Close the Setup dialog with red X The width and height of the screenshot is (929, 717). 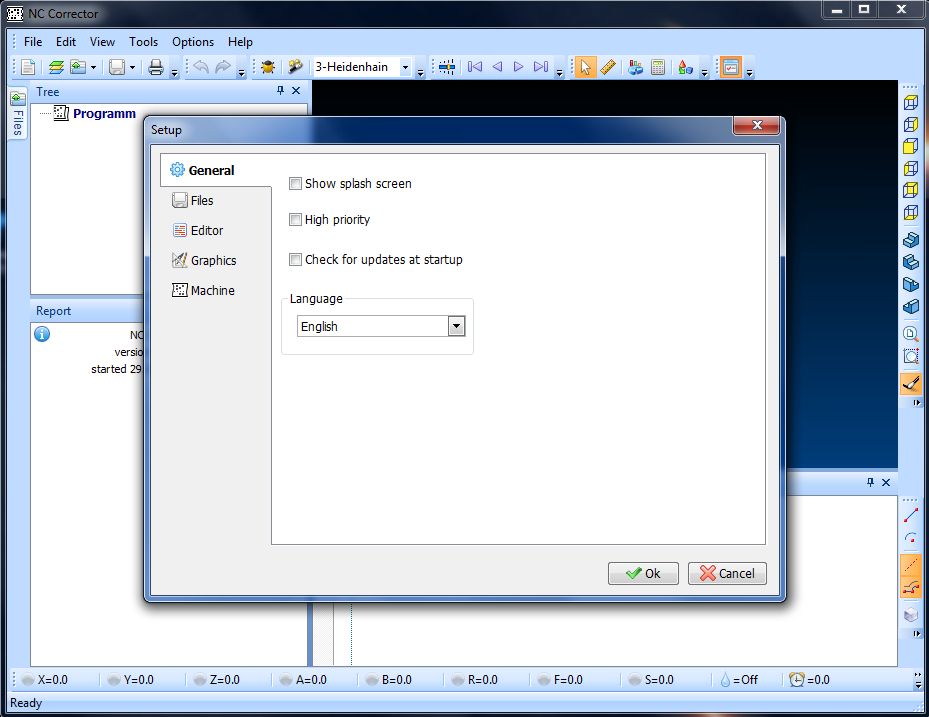[x=757, y=125]
